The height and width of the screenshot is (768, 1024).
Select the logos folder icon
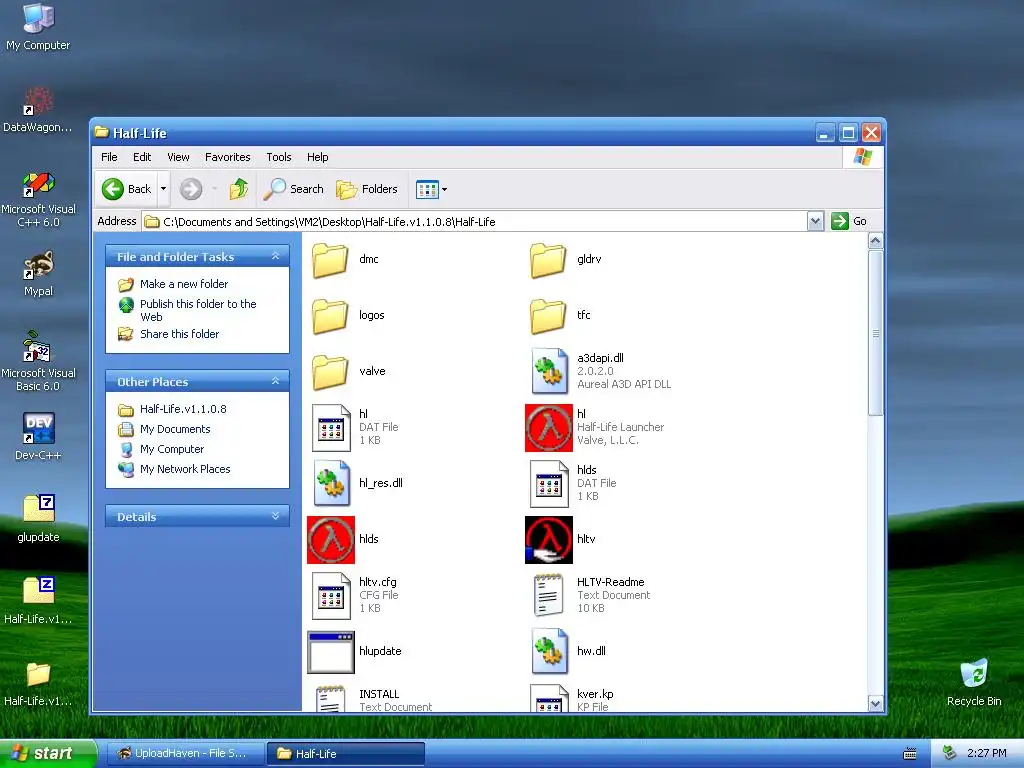(330, 315)
